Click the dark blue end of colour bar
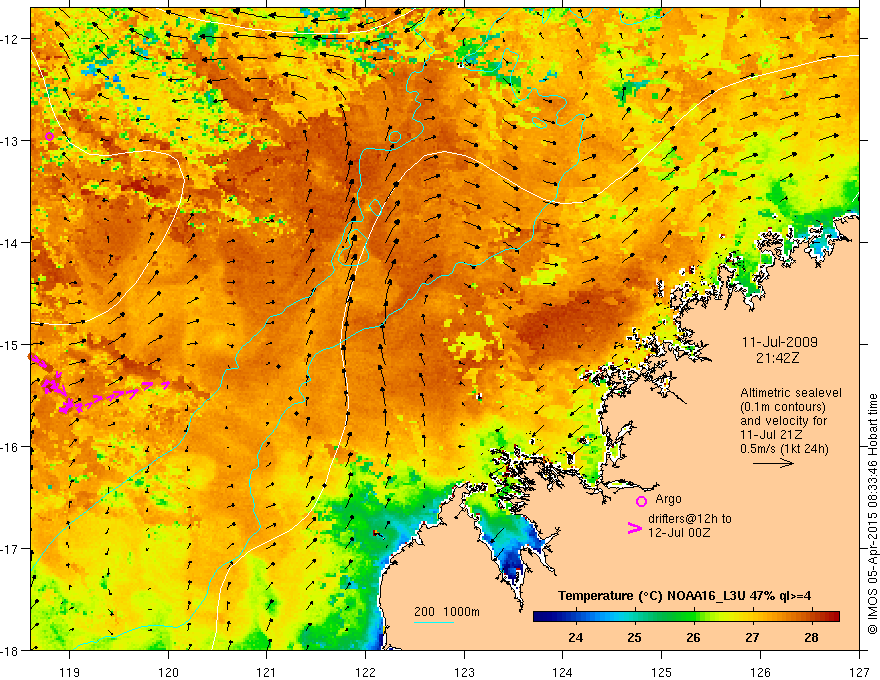The height and width of the screenshot is (680, 880). pos(539,617)
